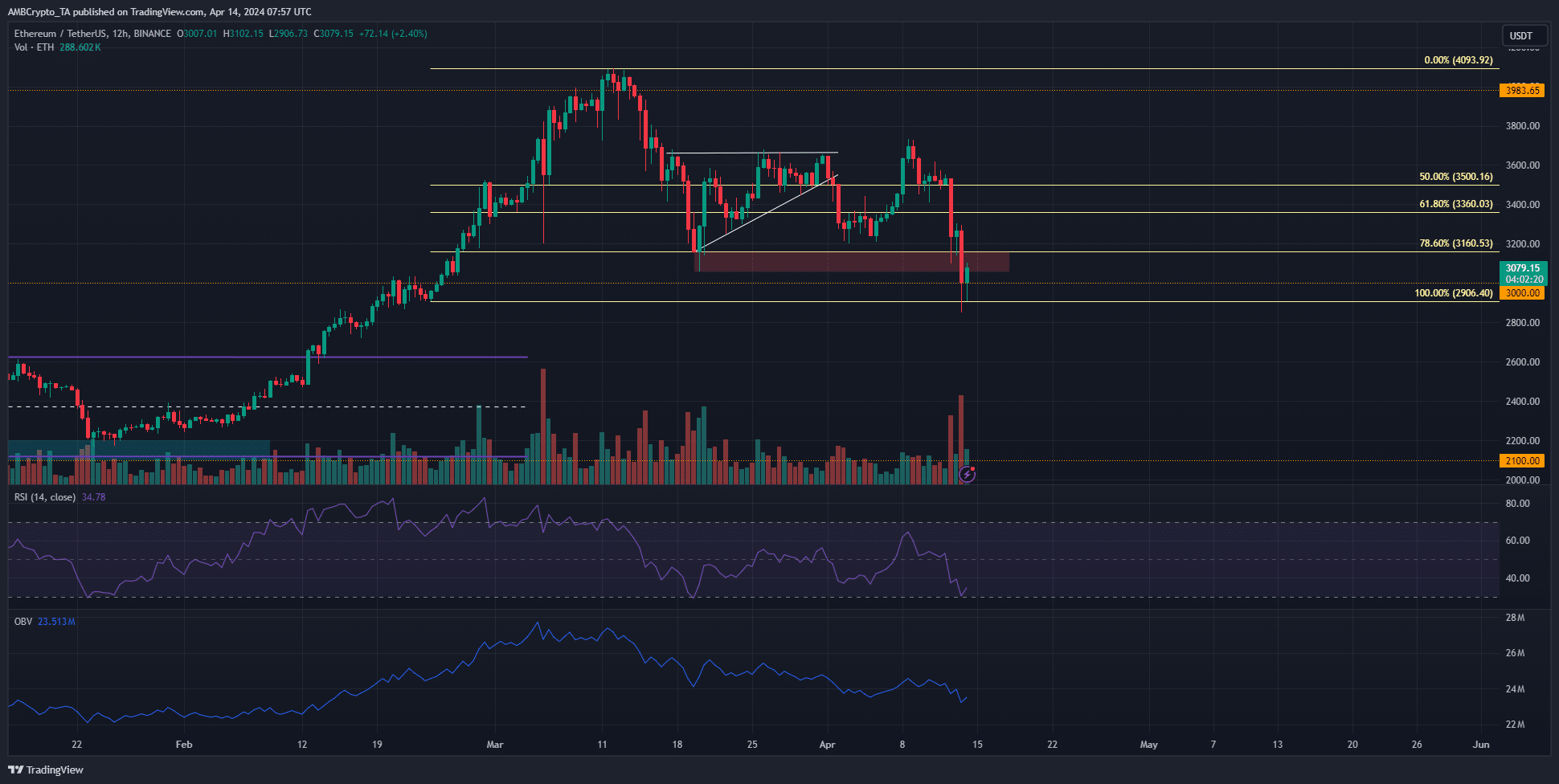Click the 3800.00 price axis label
Image resolution: width=1559 pixels, height=784 pixels.
[1523, 126]
